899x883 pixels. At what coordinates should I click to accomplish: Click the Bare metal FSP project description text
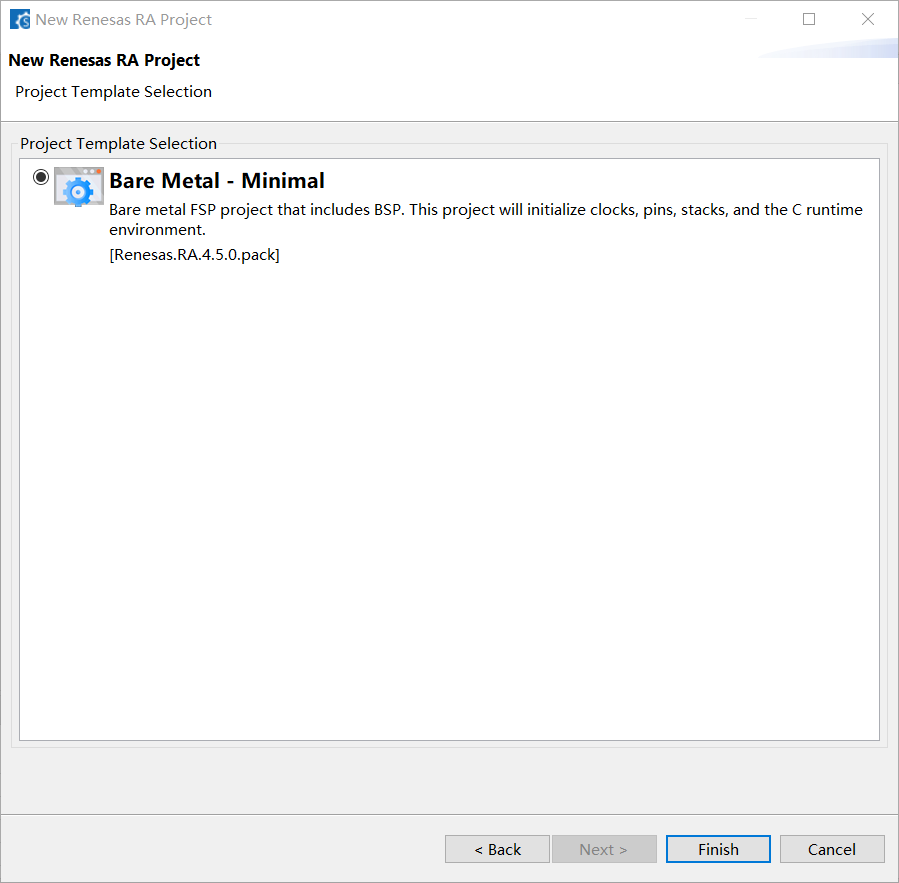(486, 220)
